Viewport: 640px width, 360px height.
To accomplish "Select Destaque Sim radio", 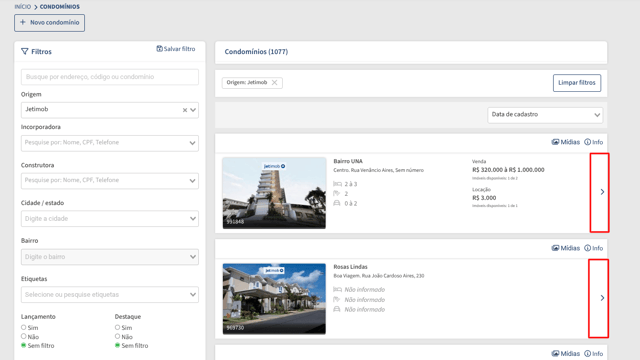I will click(118, 327).
